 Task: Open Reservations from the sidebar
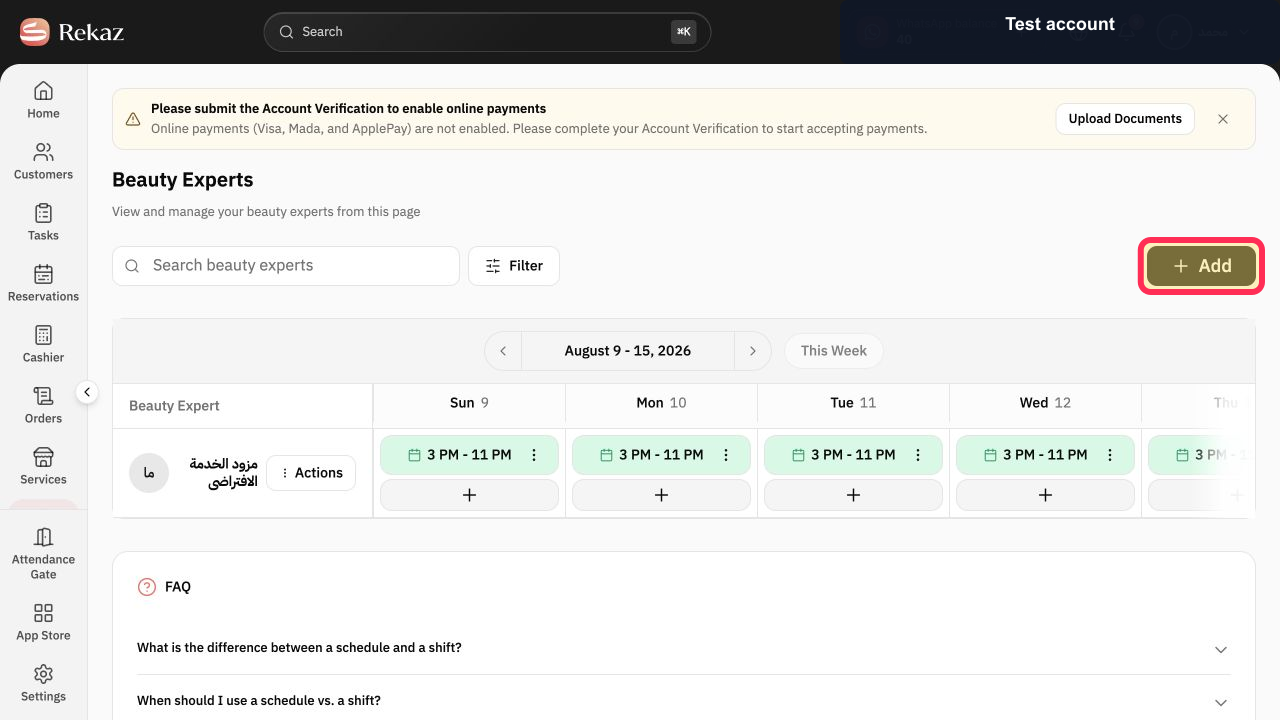[43, 283]
